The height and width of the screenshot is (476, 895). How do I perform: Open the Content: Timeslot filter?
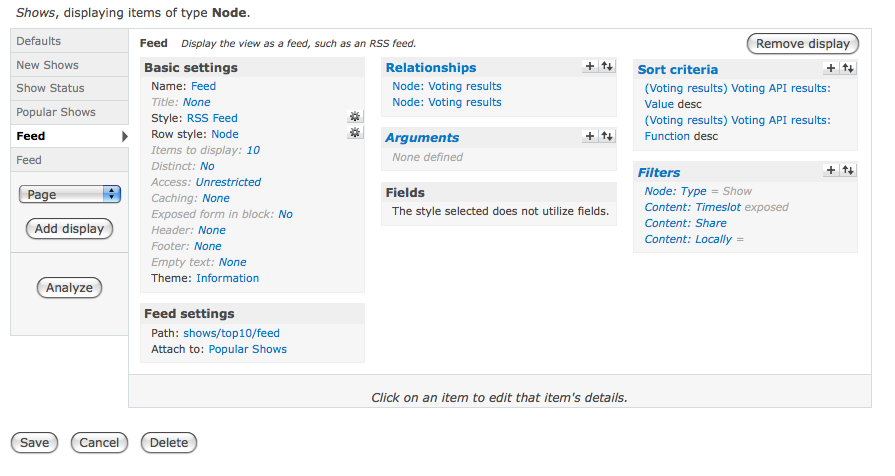tap(692, 207)
